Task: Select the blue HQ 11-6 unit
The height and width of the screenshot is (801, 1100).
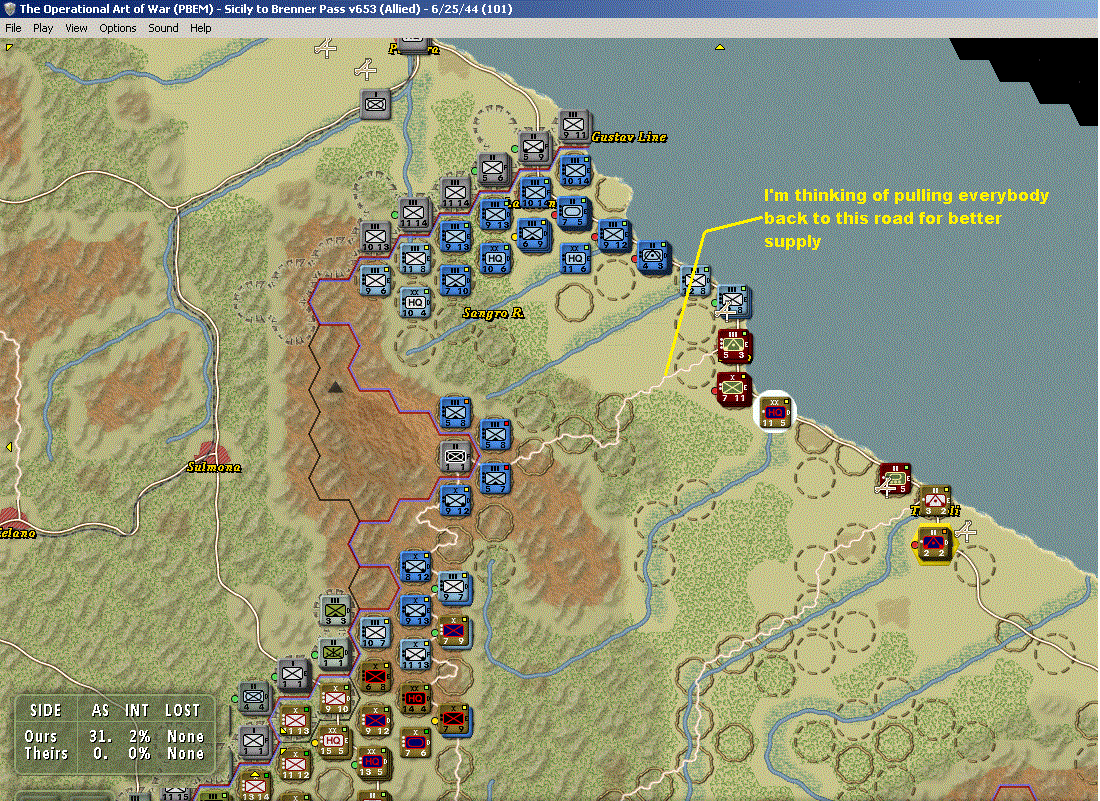Action: click(575, 258)
